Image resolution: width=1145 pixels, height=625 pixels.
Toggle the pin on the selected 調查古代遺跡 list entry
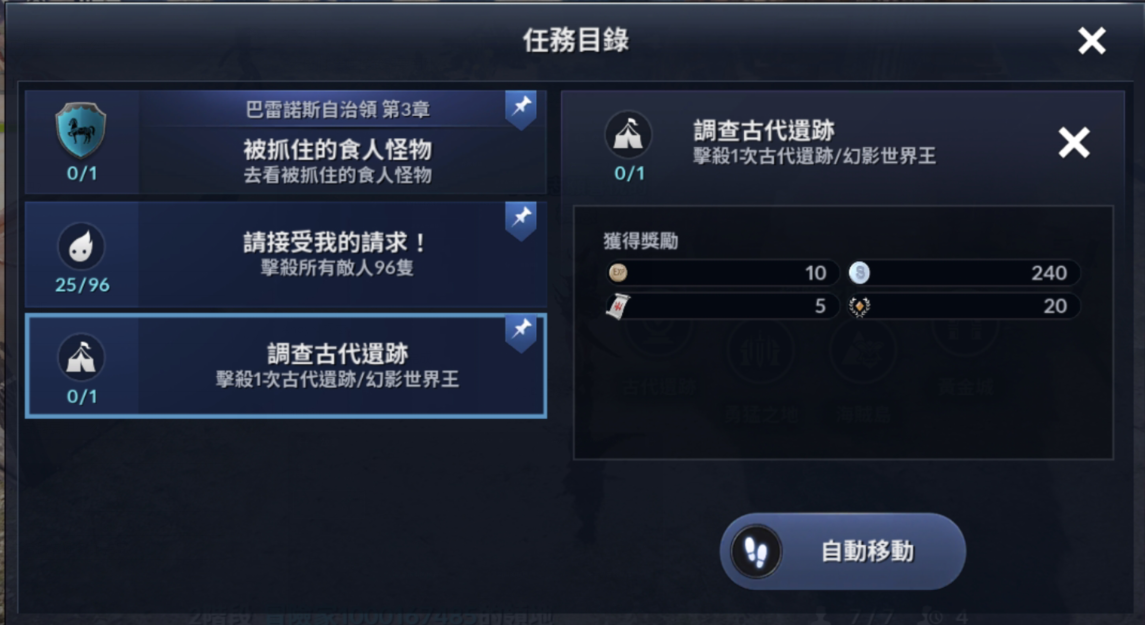coord(521,331)
